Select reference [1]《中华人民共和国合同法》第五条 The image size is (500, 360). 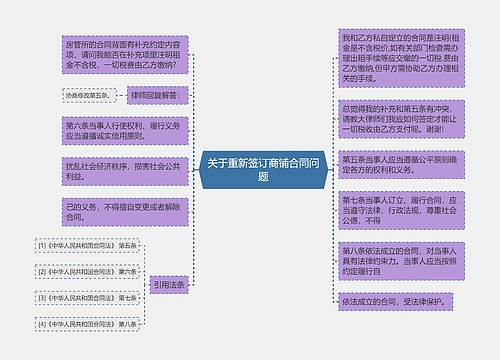(x=87, y=246)
